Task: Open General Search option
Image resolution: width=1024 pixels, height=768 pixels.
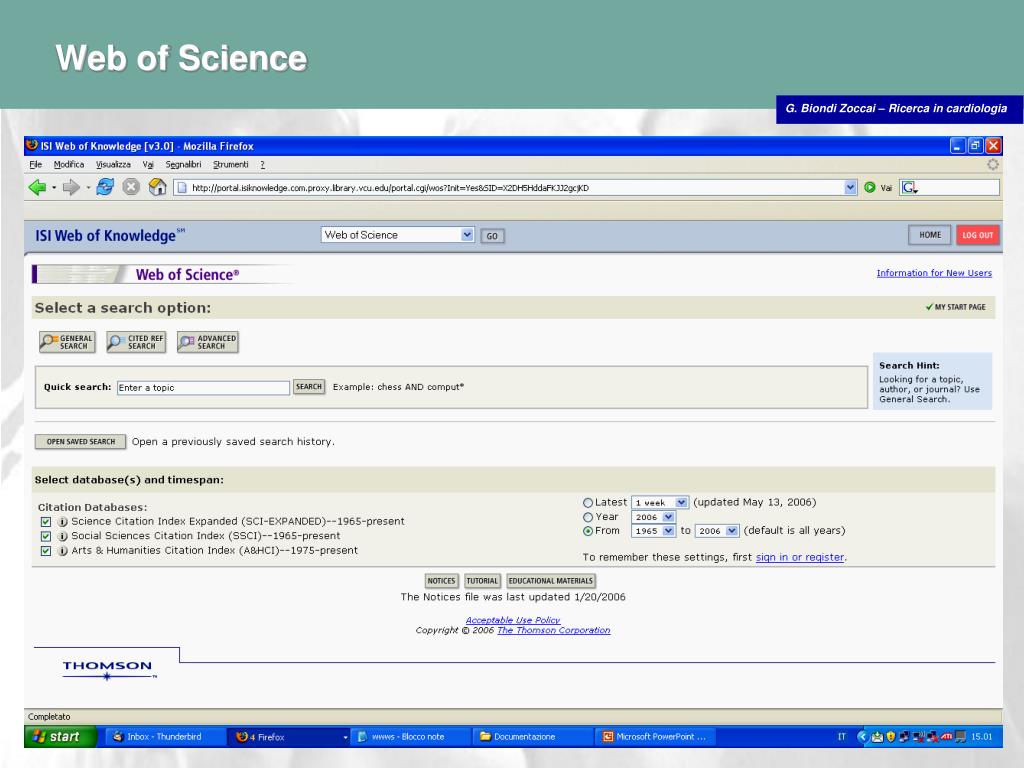Action: pyautogui.click(x=67, y=342)
